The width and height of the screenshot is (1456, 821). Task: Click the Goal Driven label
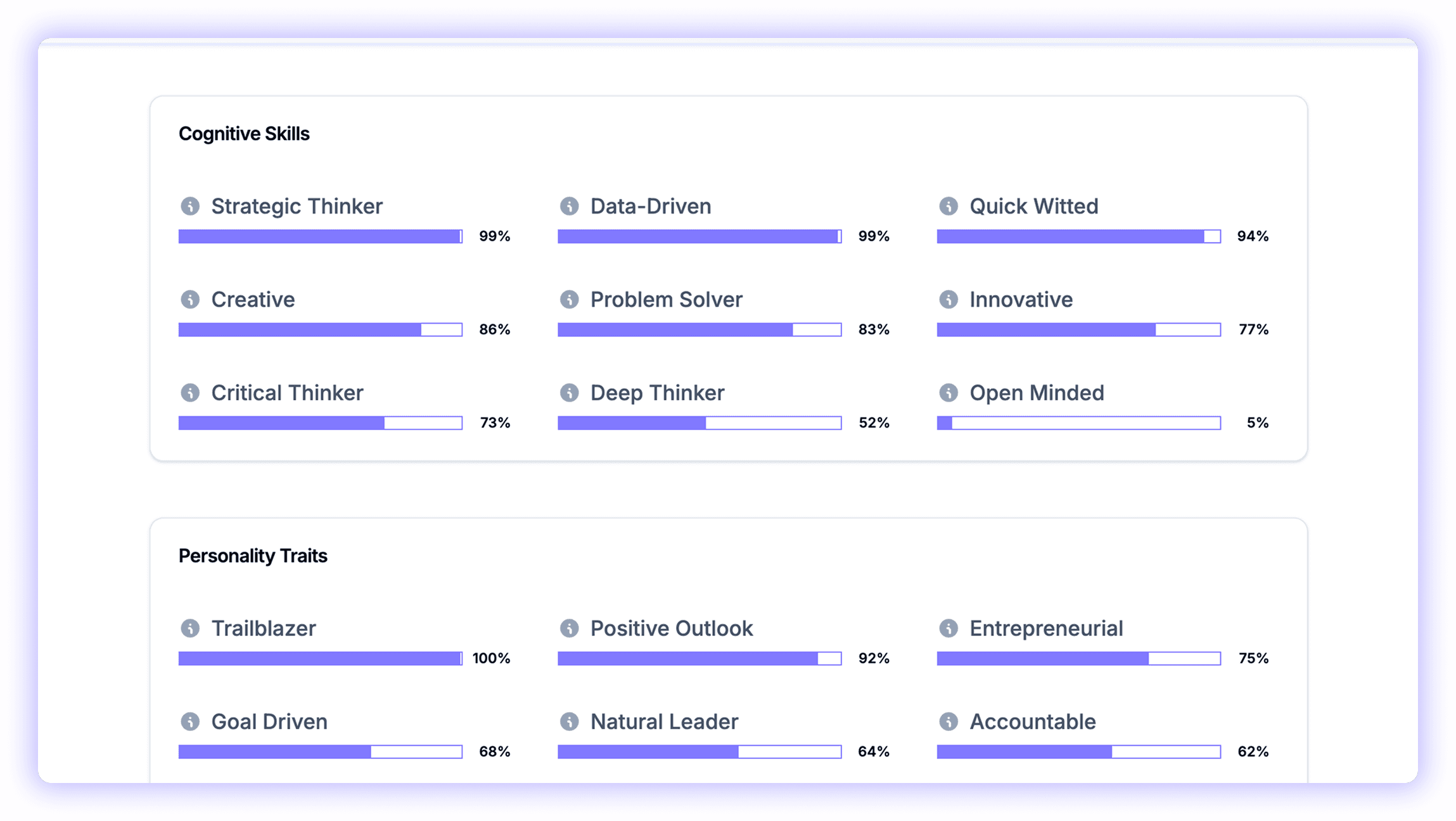click(269, 722)
